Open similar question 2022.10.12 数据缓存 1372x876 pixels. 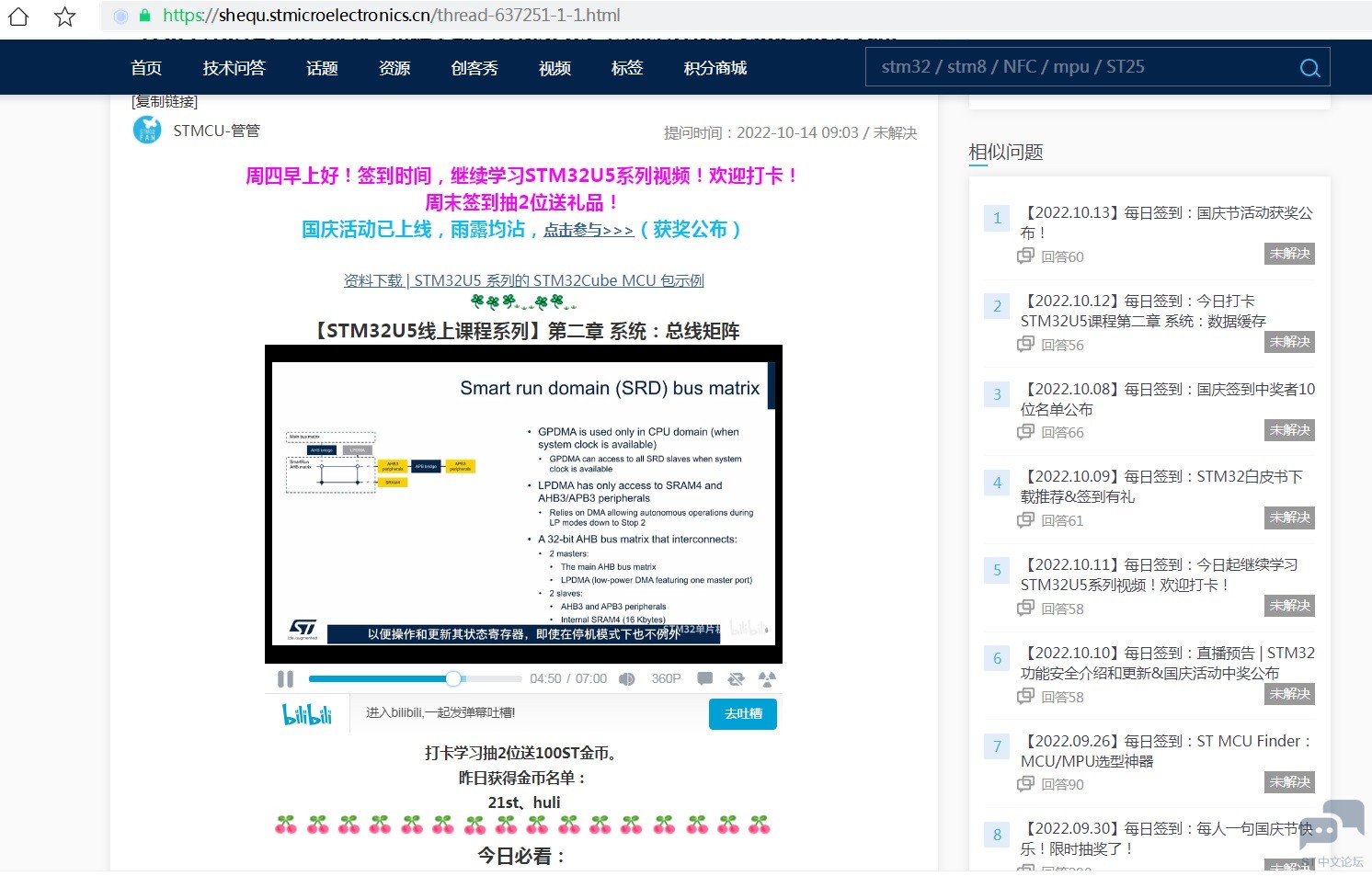(1143, 311)
